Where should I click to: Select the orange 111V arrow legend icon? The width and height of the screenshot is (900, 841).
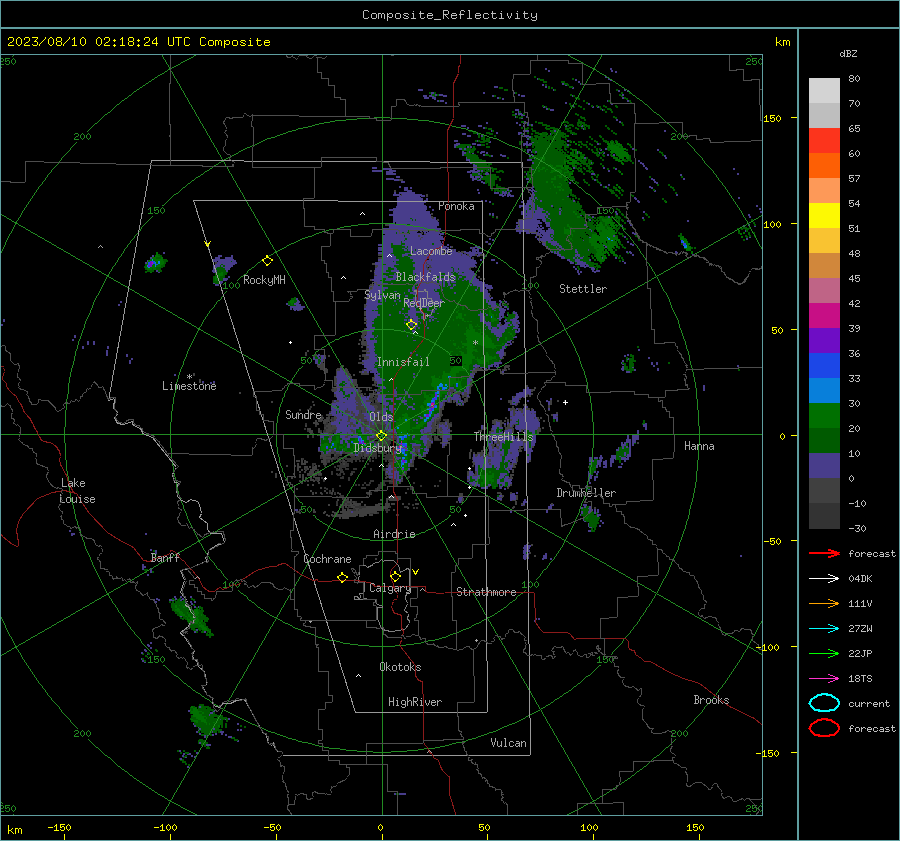tap(824, 603)
